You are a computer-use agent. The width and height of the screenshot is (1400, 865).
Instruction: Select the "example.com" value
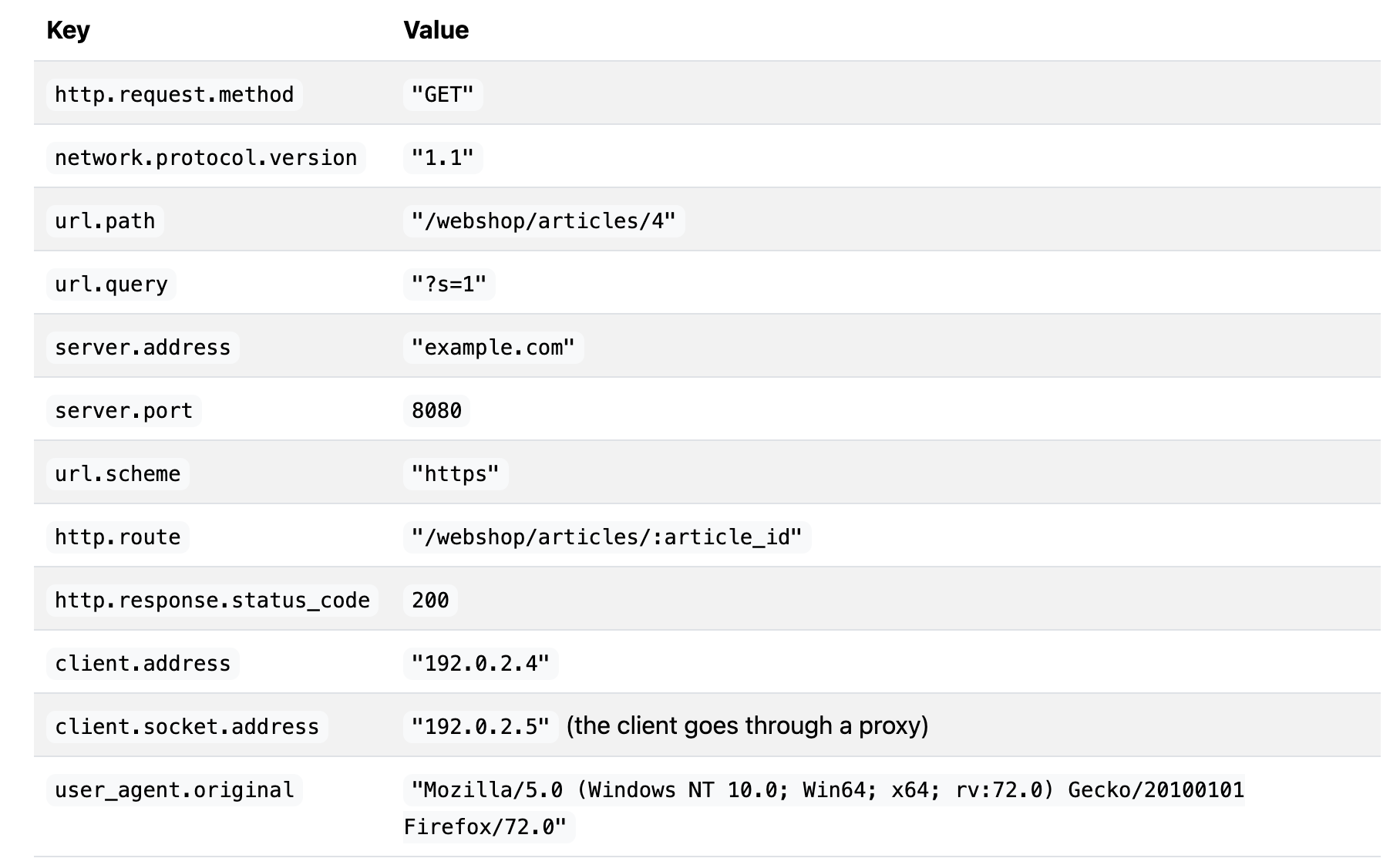(x=493, y=347)
